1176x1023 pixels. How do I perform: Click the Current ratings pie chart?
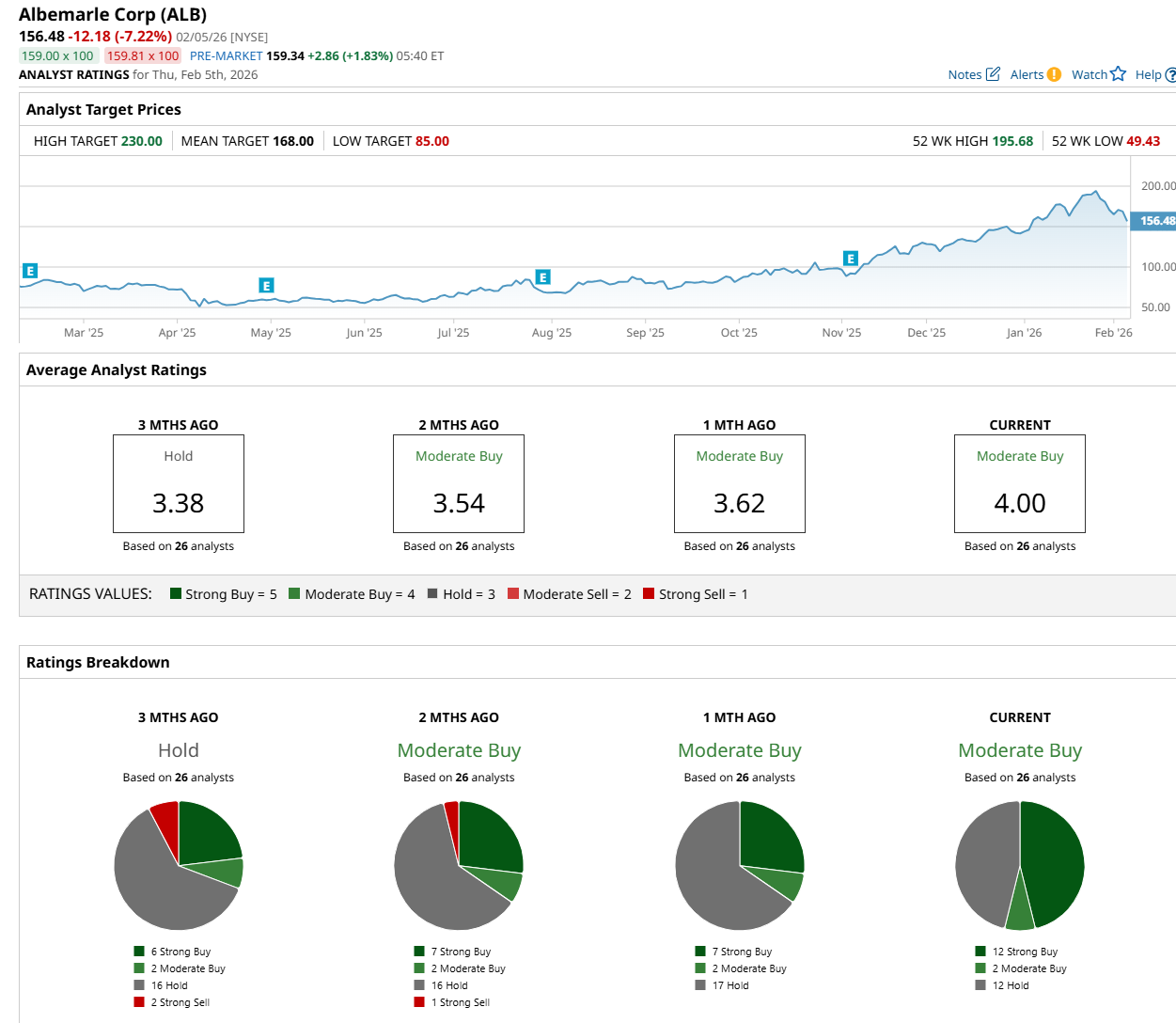[1020, 865]
